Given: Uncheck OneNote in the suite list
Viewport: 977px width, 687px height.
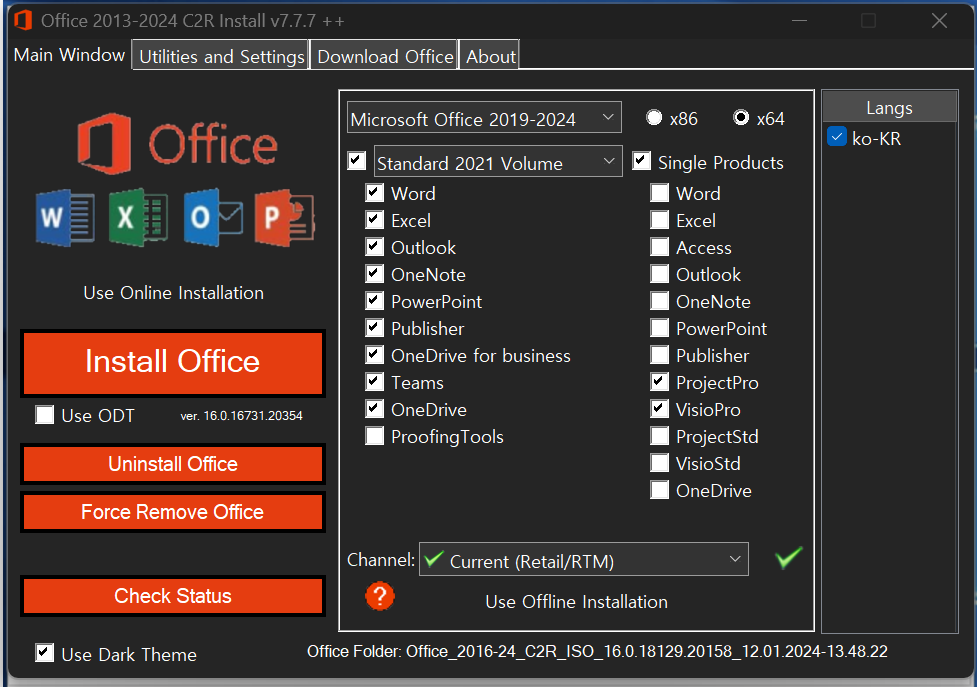Looking at the screenshot, I should click(x=374, y=274).
